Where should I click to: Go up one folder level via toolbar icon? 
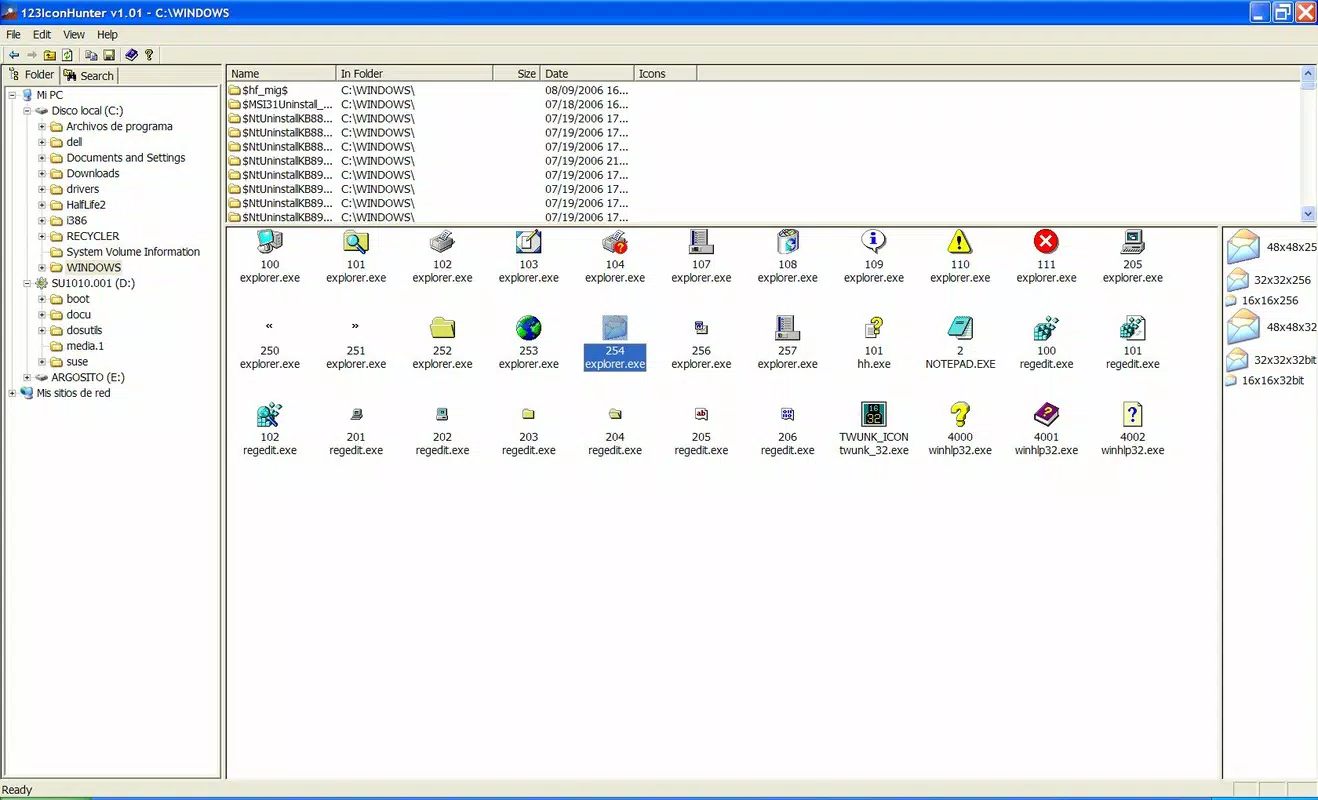pos(50,55)
